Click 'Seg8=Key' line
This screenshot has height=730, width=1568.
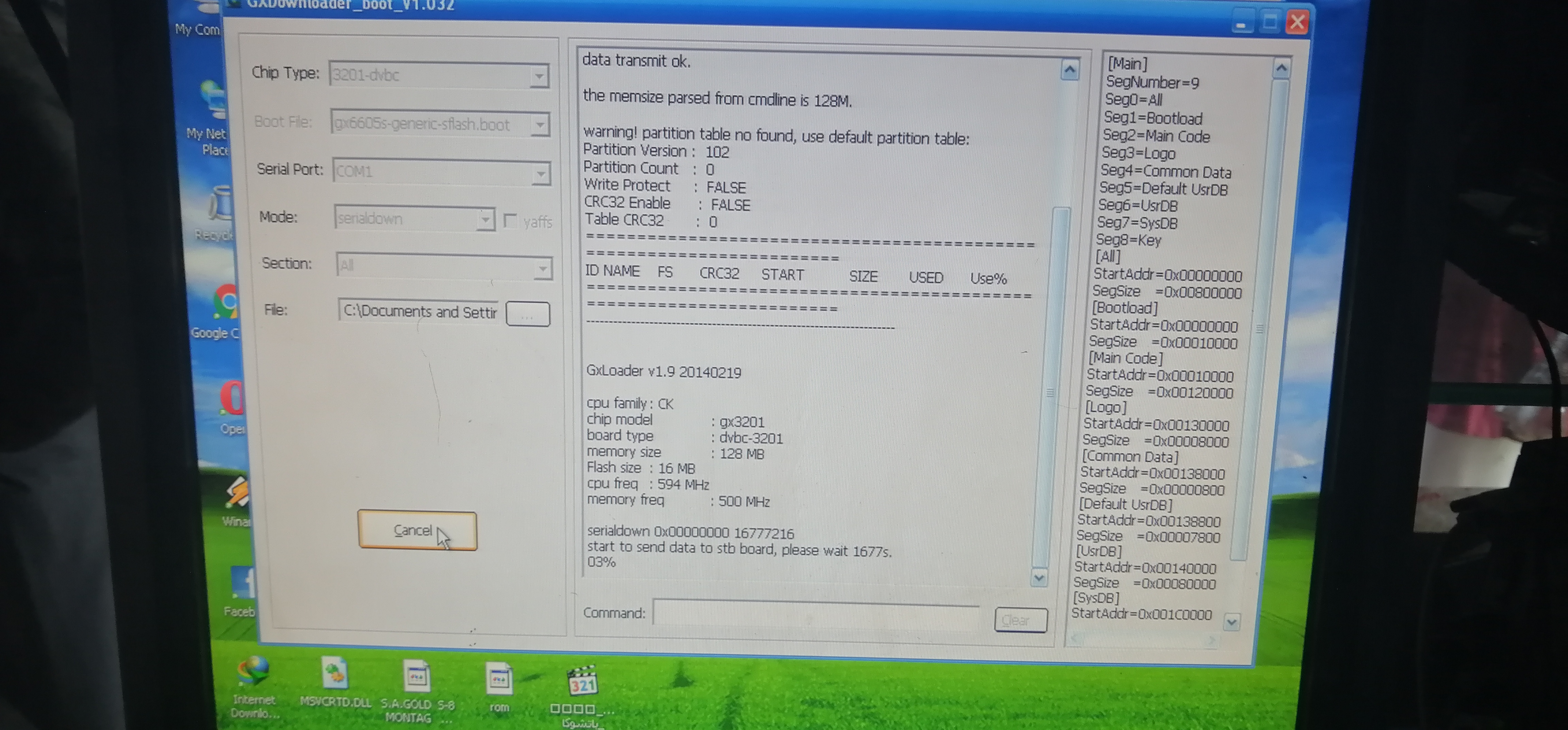pos(1128,240)
